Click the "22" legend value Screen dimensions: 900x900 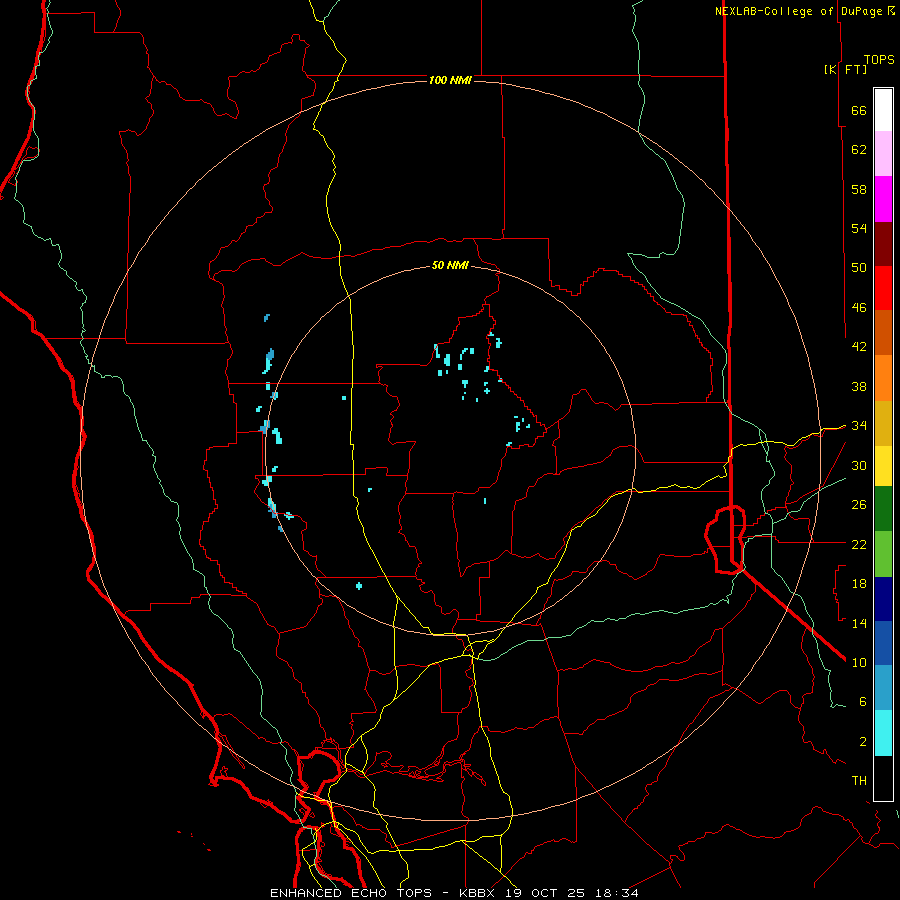point(859,544)
